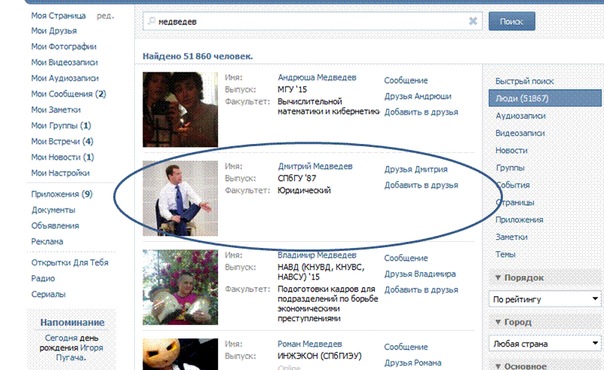Select Заметки search filter
This screenshot has width=604, height=370.
[511, 237]
